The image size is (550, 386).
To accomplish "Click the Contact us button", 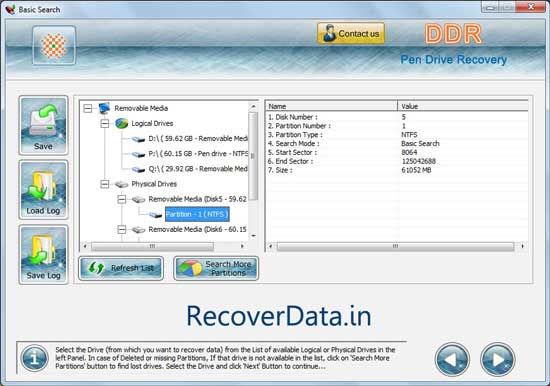I will pos(351,34).
